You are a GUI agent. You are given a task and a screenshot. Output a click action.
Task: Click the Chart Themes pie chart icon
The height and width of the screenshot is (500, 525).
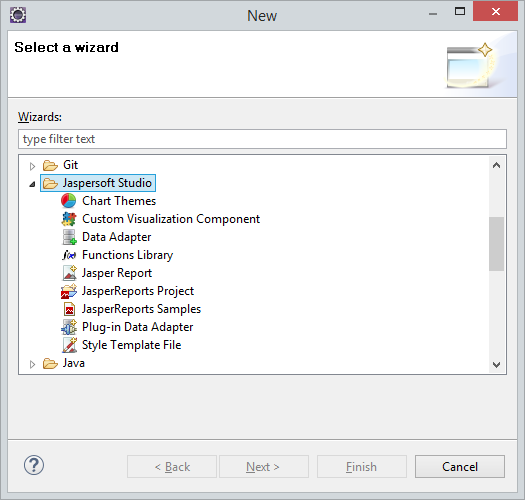click(69, 201)
